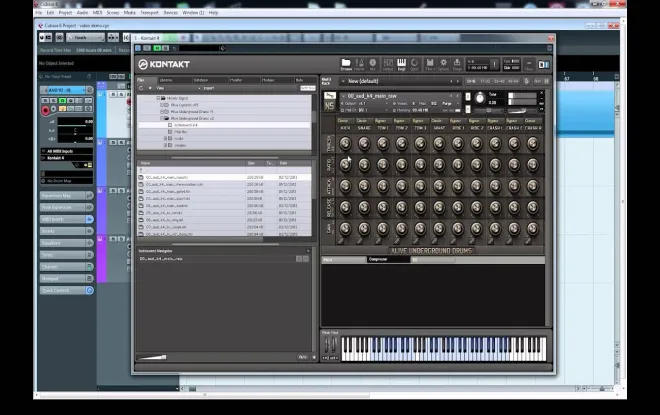Click the Import button in Kontakt browser

coord(209,88)
